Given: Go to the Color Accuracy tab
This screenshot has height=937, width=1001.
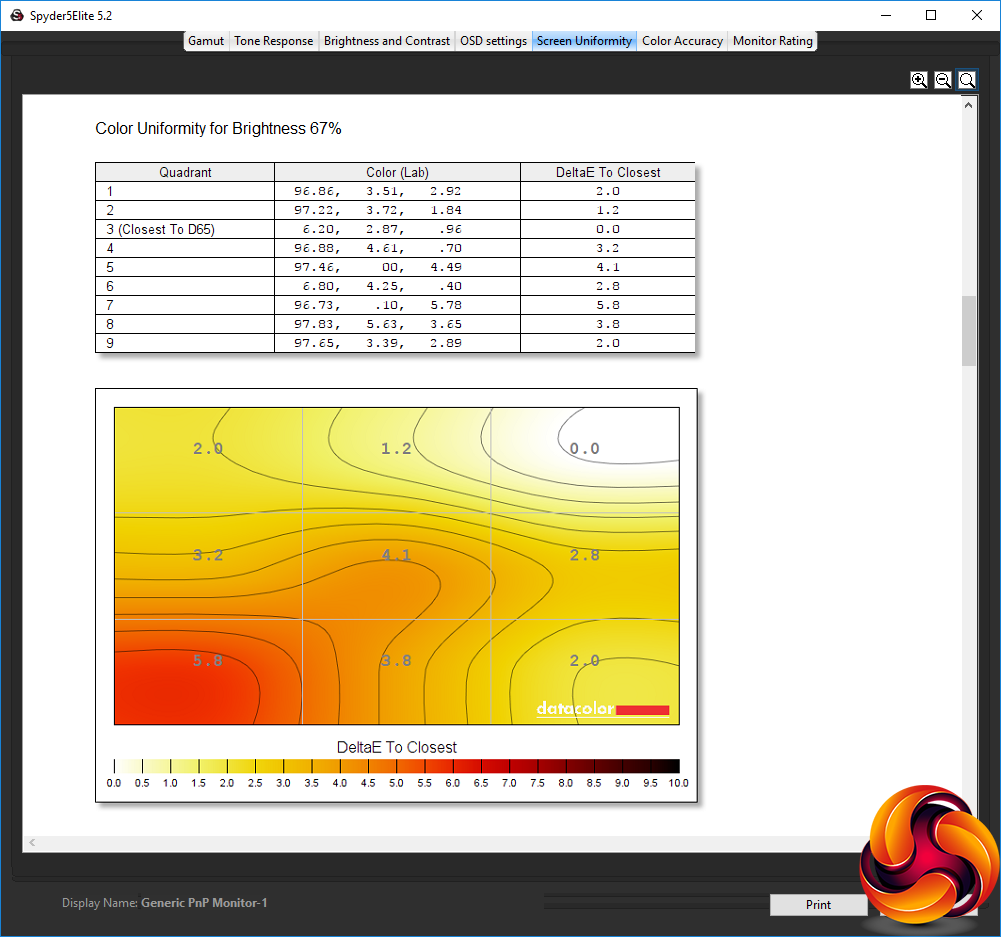Looking at the screenshot, I should click(x=682, y=41).
